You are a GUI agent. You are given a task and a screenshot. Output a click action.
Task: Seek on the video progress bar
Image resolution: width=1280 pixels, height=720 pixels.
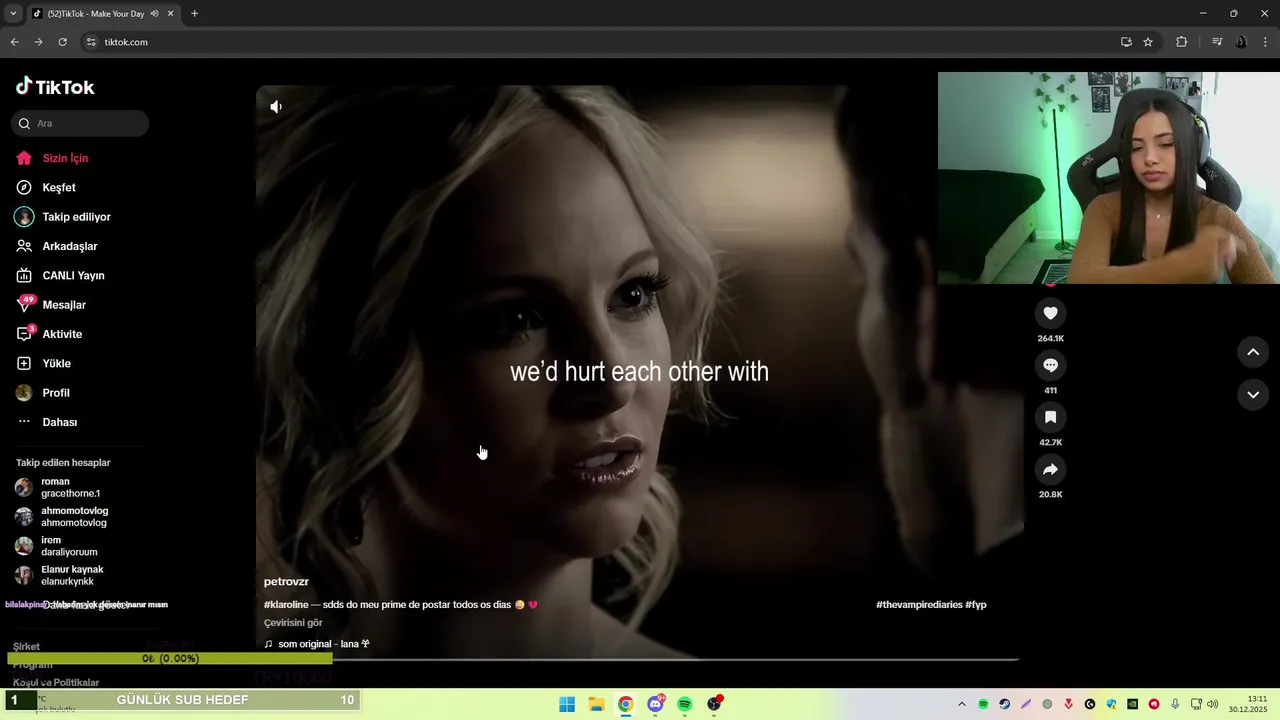pyautogui.click(x=638, y=659)
